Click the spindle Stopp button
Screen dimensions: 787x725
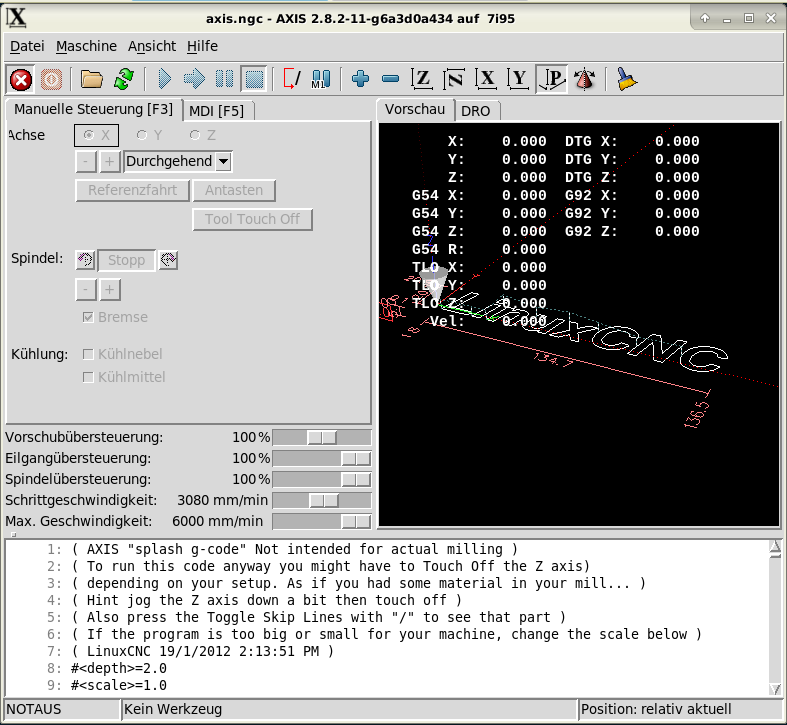126,260
